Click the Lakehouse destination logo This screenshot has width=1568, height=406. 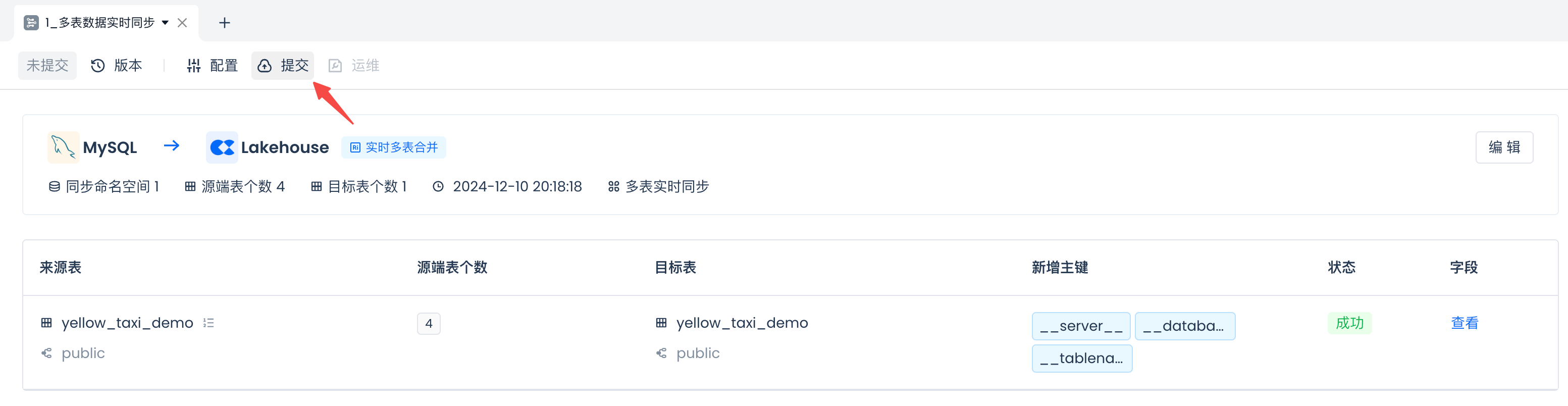point(222,147)
